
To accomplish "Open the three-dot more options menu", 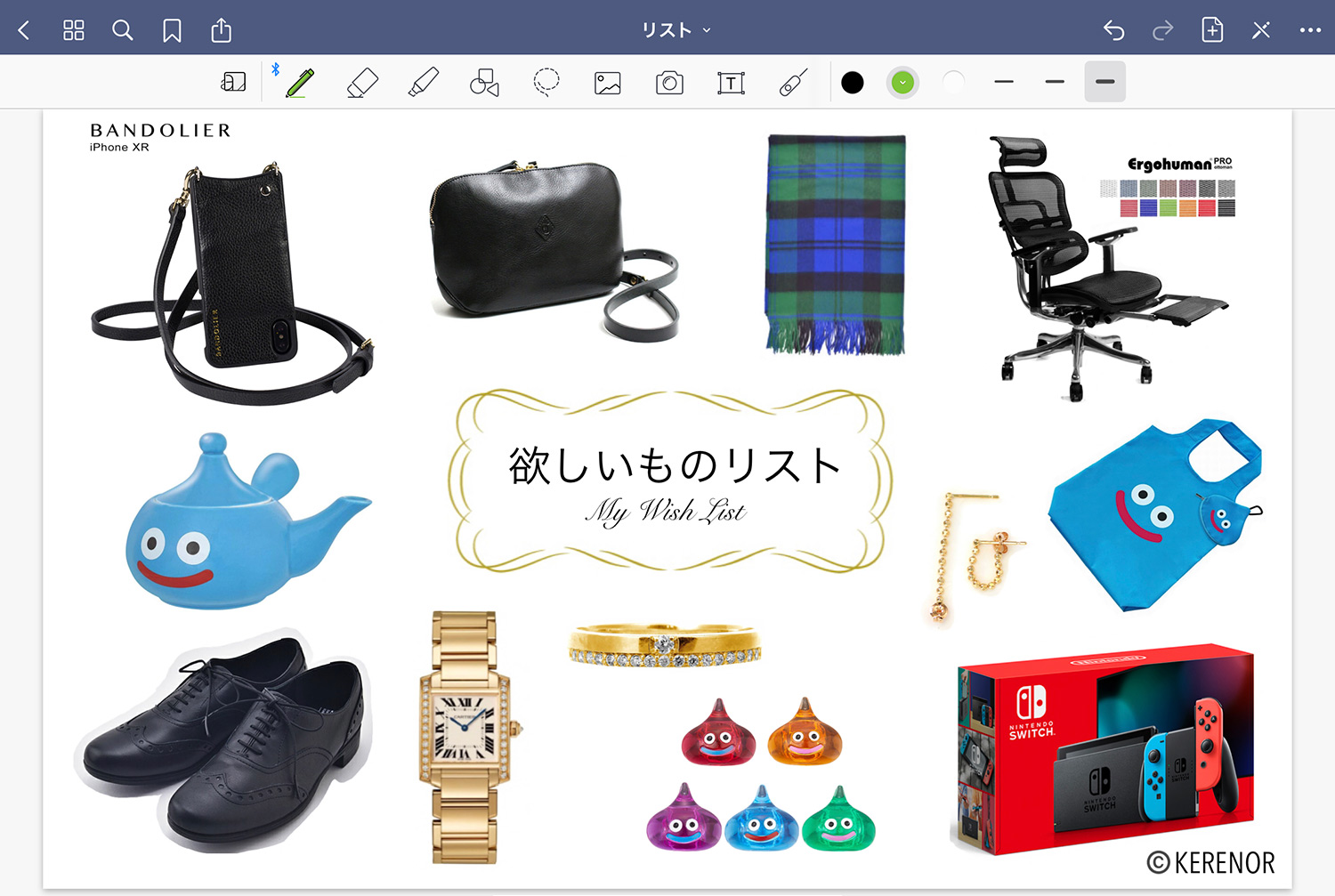I will tap(1310, 30).
